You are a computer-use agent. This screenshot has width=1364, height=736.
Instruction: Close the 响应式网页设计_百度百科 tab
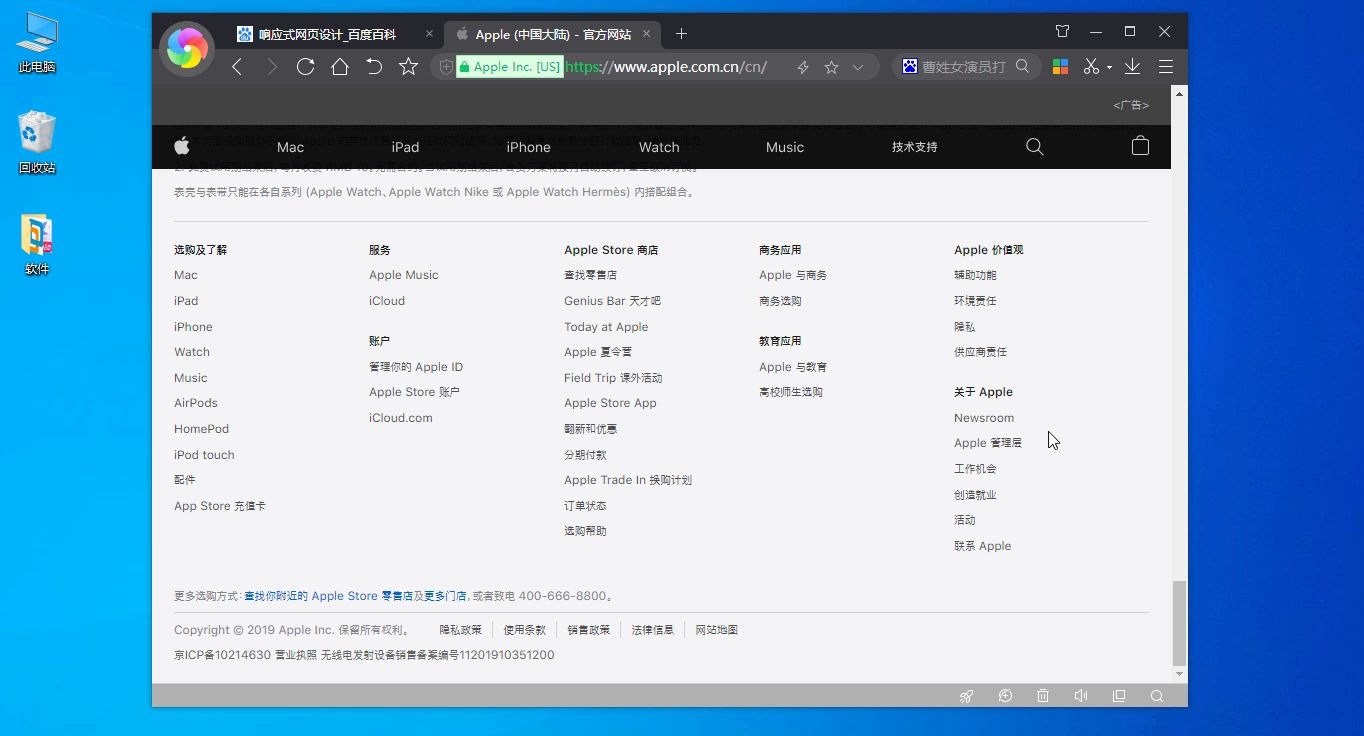(429, 34)
